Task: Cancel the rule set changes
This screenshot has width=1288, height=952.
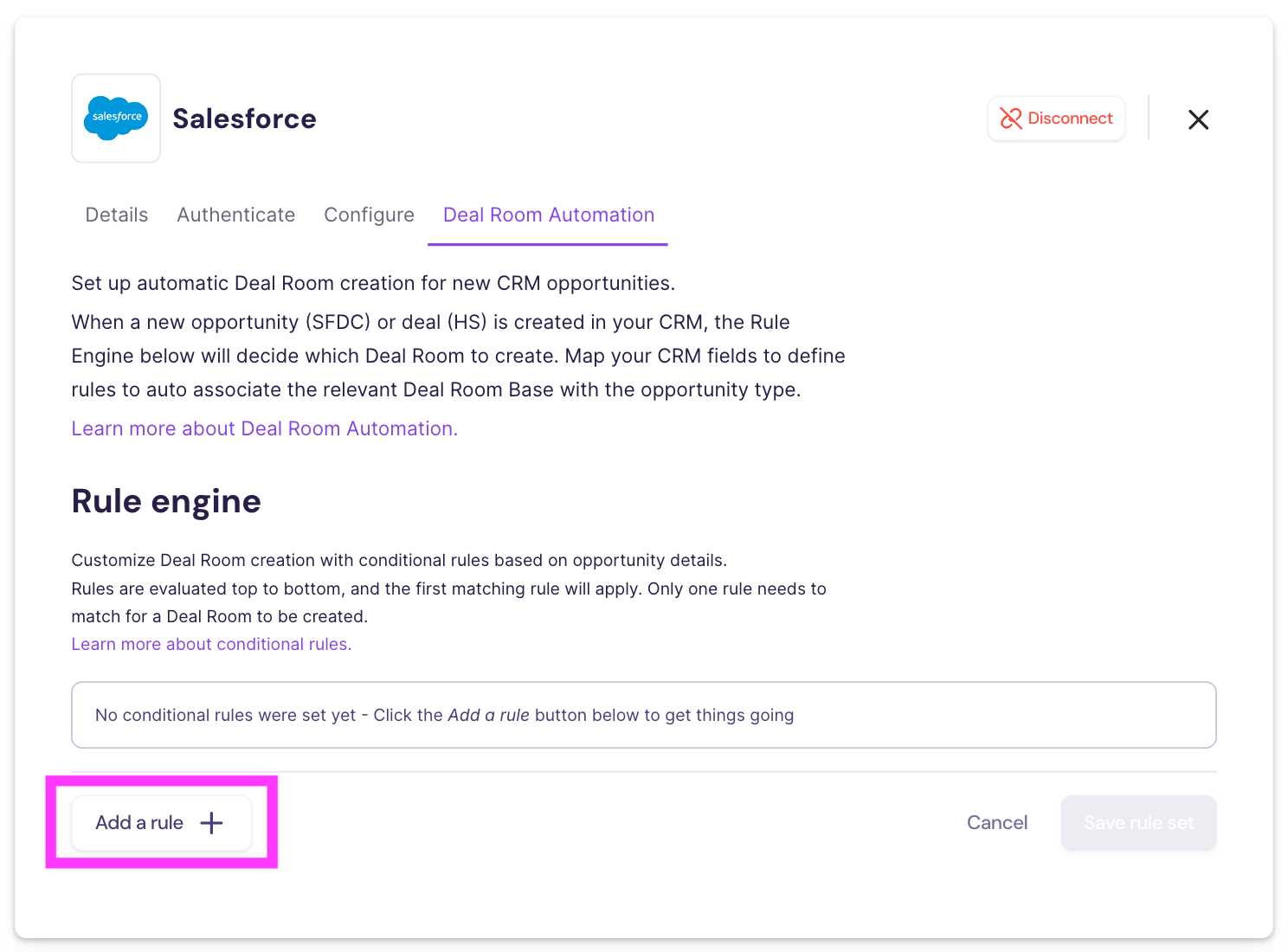Action: pyautogui.click(x=997, y=823)
